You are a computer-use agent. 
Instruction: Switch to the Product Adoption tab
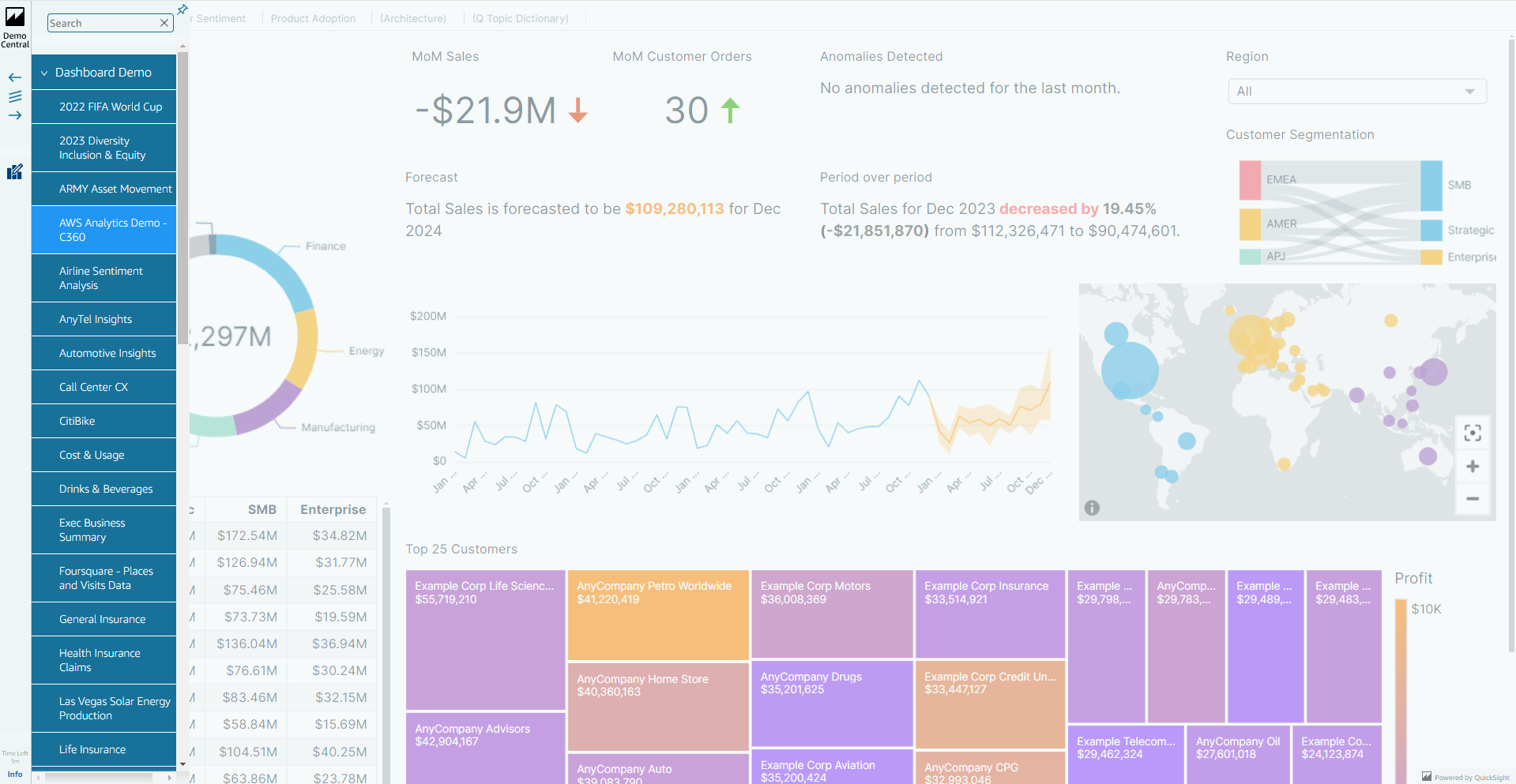(313, 18)
